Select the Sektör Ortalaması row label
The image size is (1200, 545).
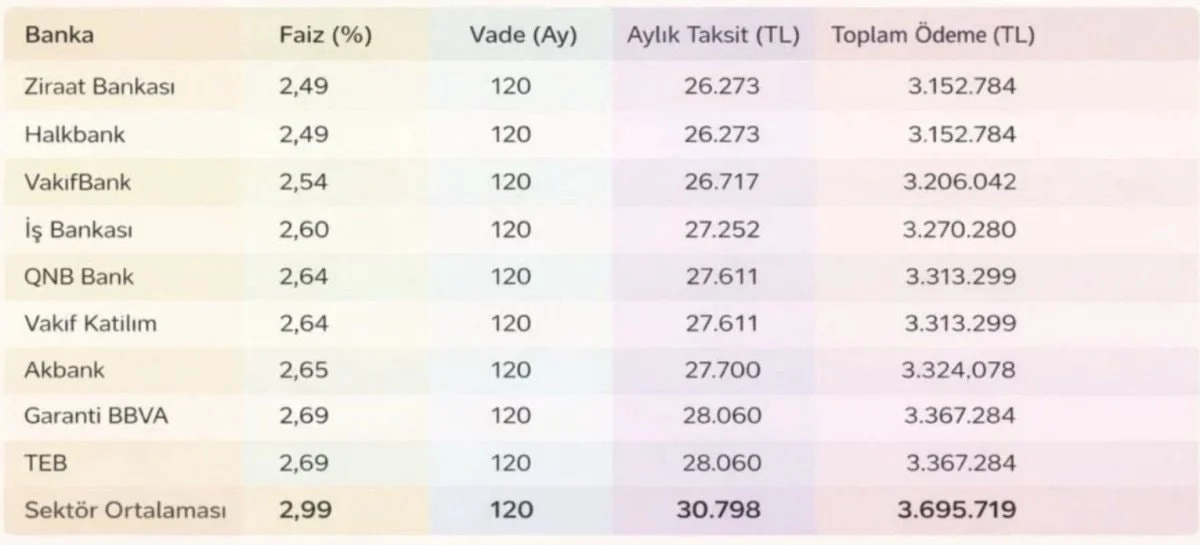pos(126,511)
